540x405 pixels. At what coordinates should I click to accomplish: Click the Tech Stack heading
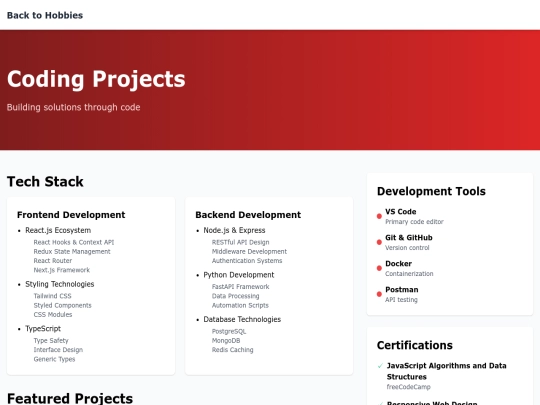pyautogui.click(x=45, y=181)
